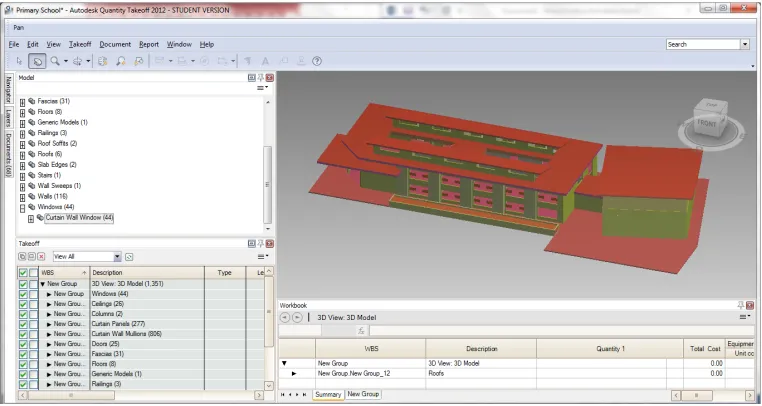
Task: Open the Takeoff menu
Action: pyautogui.click(x=80, y=44)
